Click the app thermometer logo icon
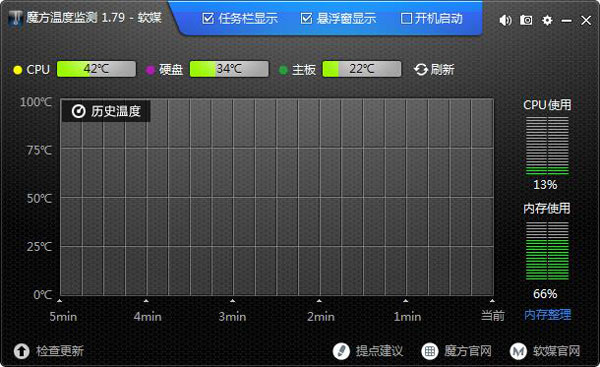This screenshot has height=367, width=600. (x=16, y=18)
